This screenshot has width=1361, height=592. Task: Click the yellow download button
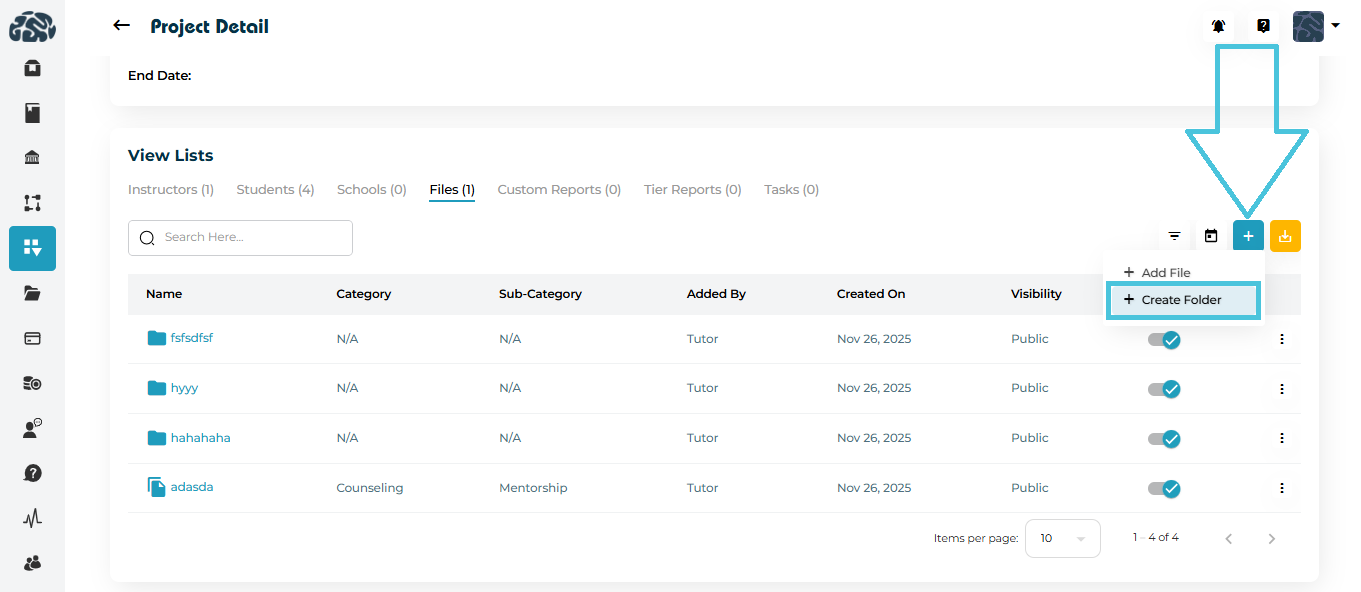click(x=1285, y=236)
